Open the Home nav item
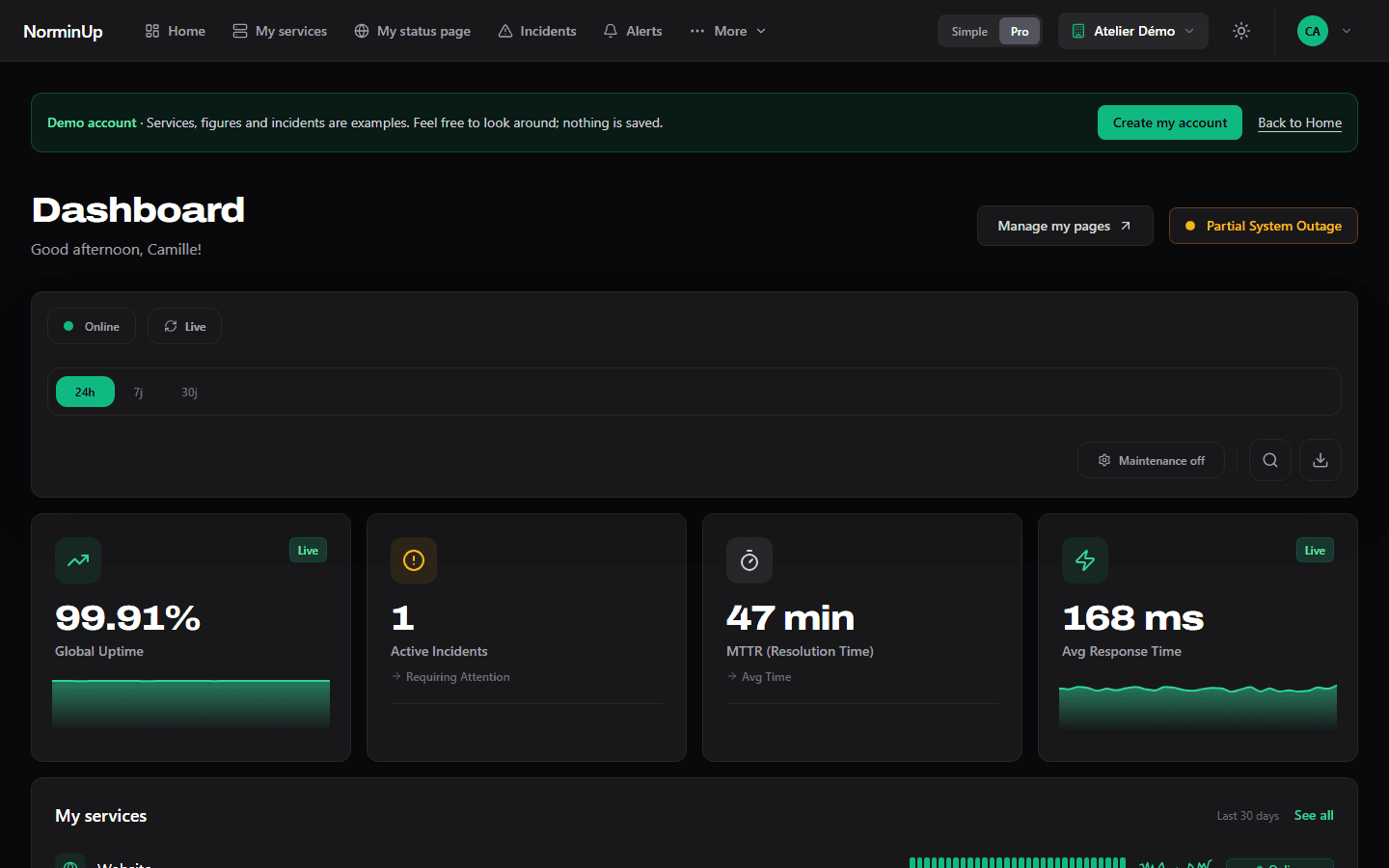Viewport: 1389px width, 868px height. 175,31
